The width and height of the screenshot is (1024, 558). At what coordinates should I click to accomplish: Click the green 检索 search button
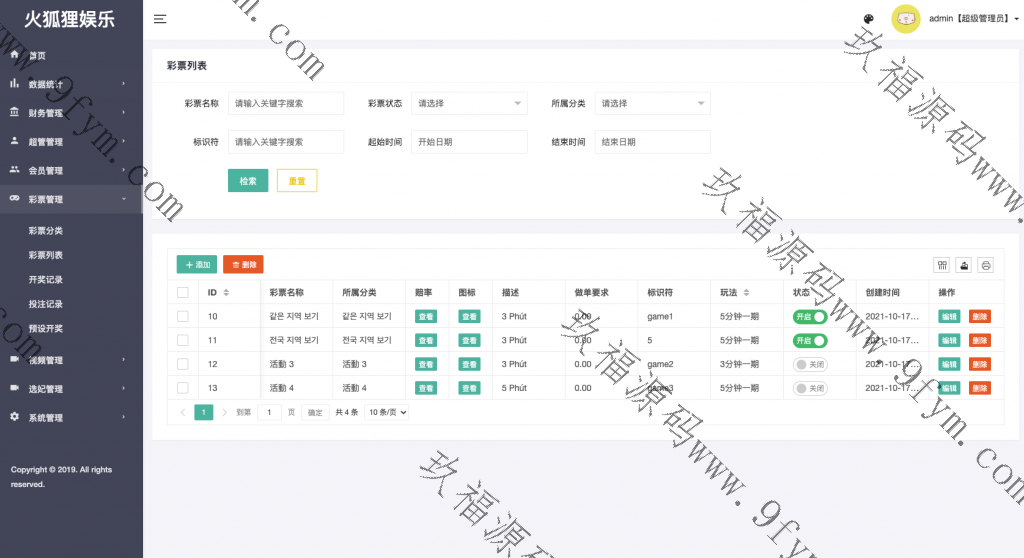[248, 181]
